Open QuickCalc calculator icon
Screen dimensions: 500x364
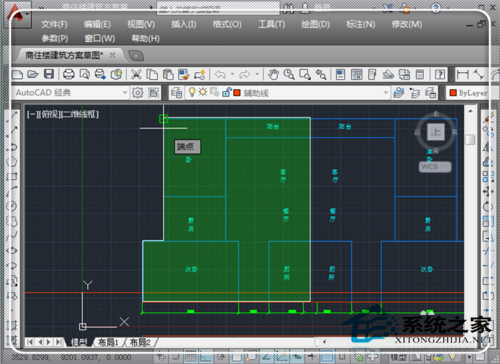(420, 74)
